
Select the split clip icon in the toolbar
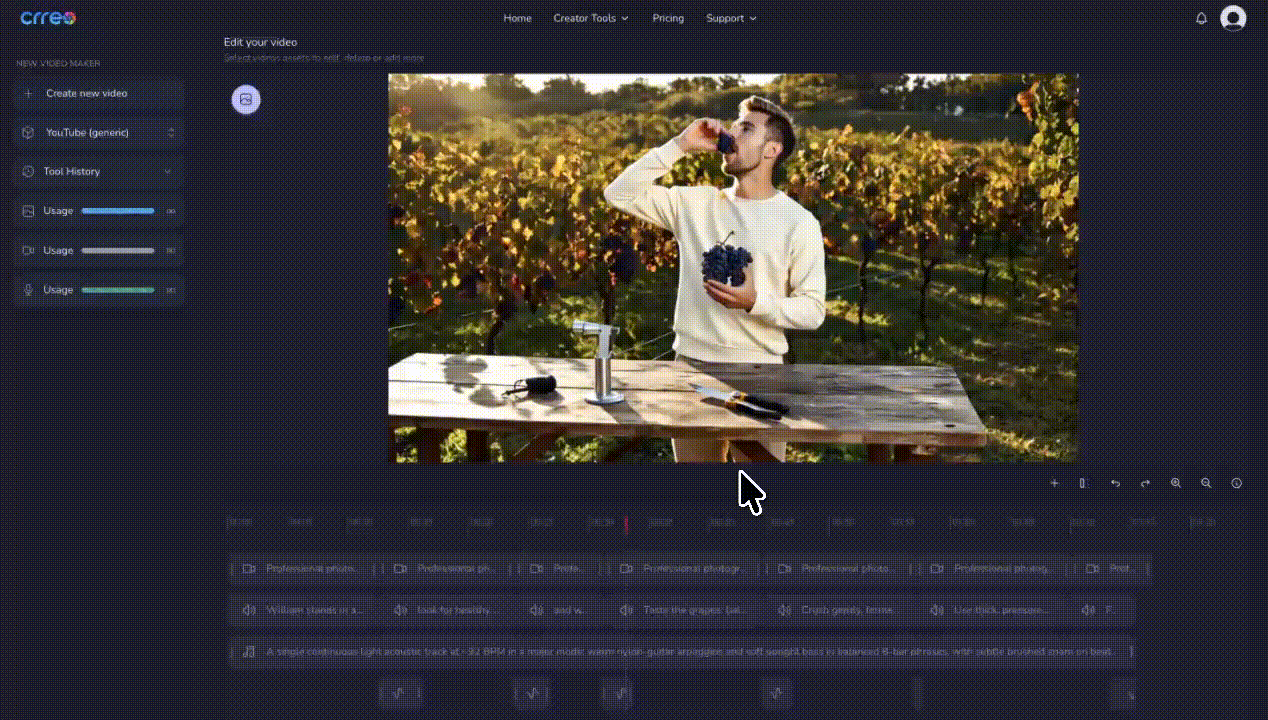1083,483
